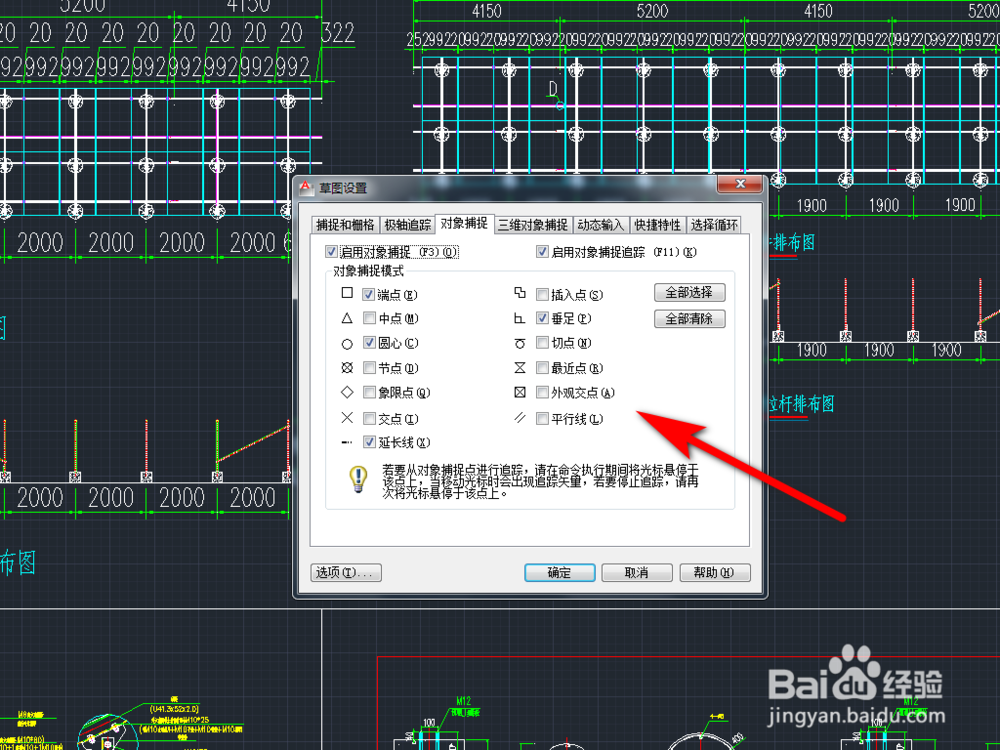1000x750 pixels.
Task: Click the quadrant diamond symbol icon
Action: point(347,392)
